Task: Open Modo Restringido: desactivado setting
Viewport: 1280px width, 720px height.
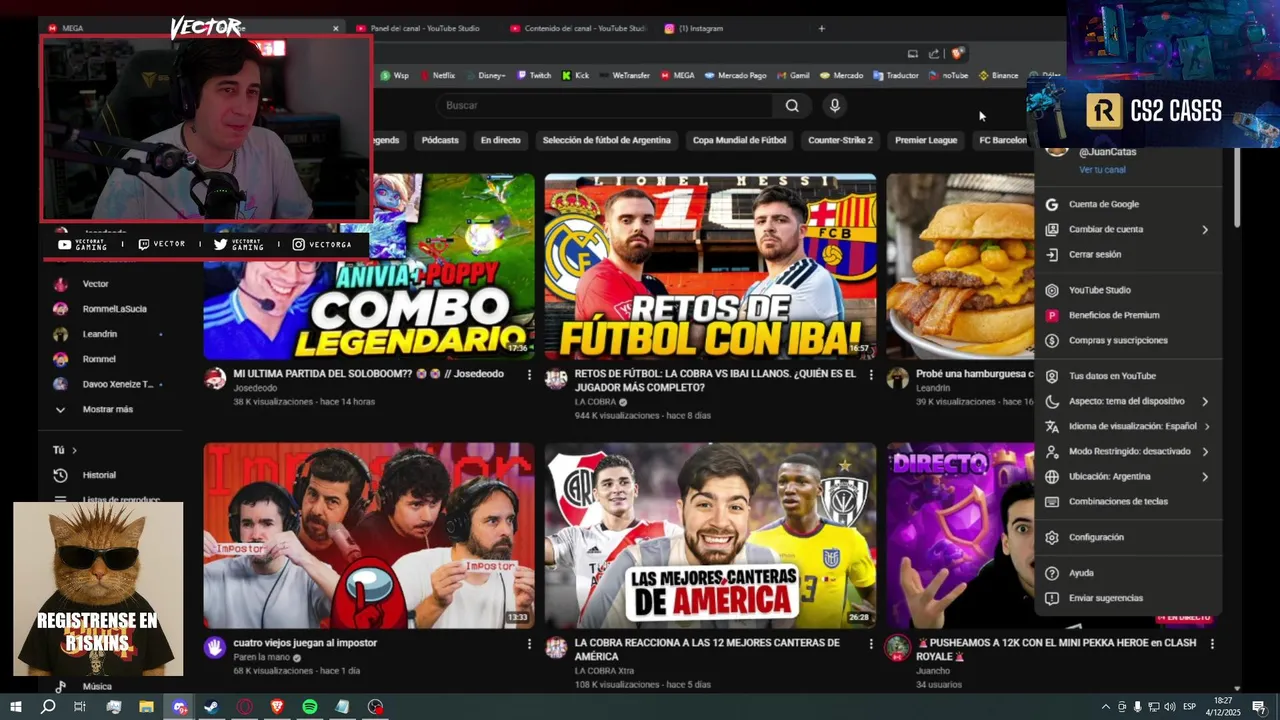Action: click(1128, 451)
